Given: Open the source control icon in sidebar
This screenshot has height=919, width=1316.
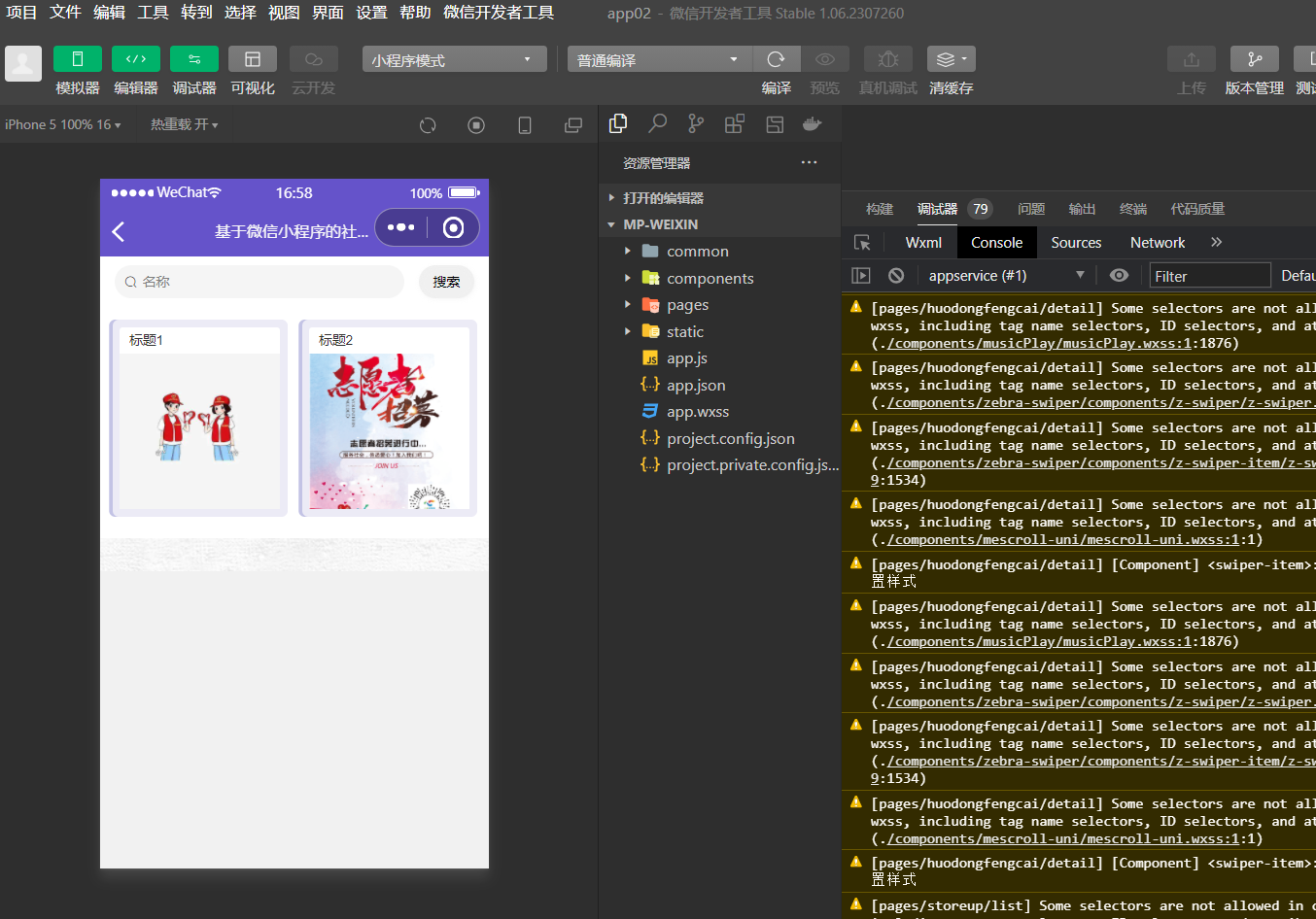Looking at the screenshot, I should pos(696,123).
